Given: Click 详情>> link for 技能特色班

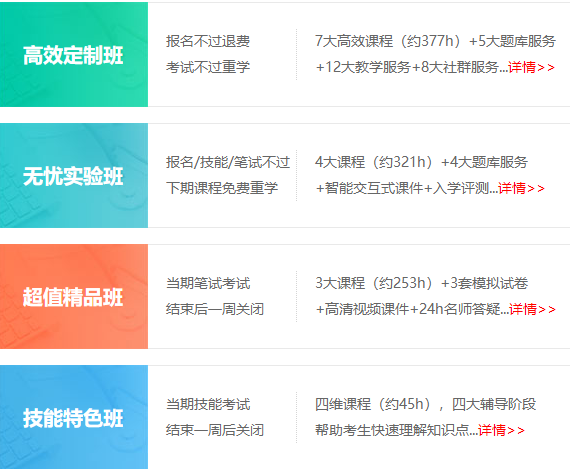Looking at the screenshot, I should (x=501, y=430).
